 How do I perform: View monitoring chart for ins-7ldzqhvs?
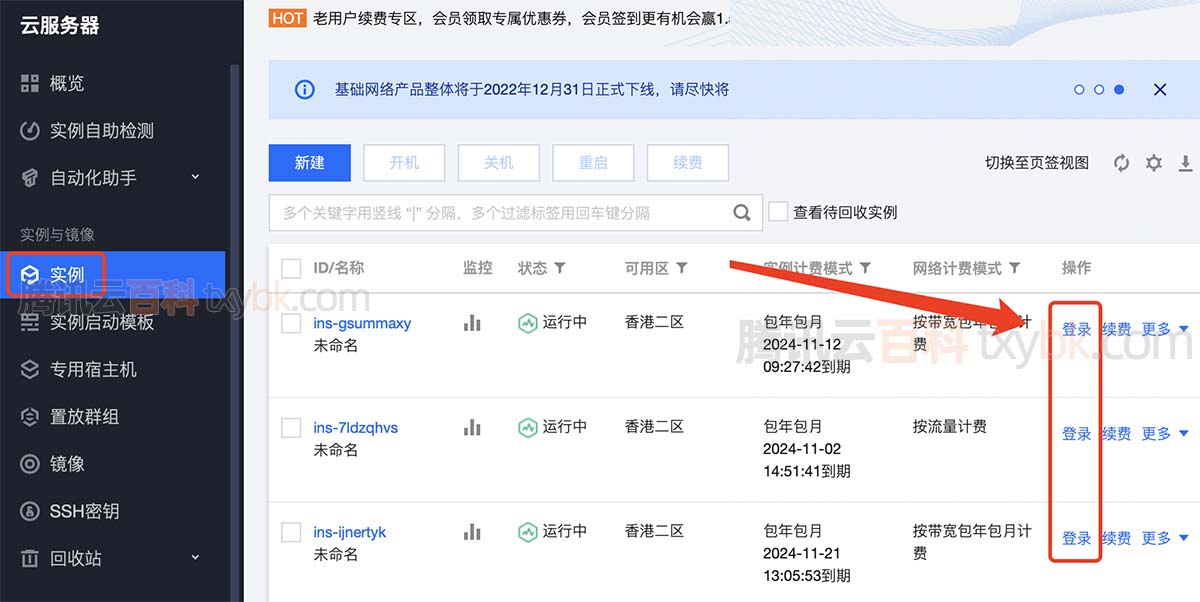click(472, 428)
